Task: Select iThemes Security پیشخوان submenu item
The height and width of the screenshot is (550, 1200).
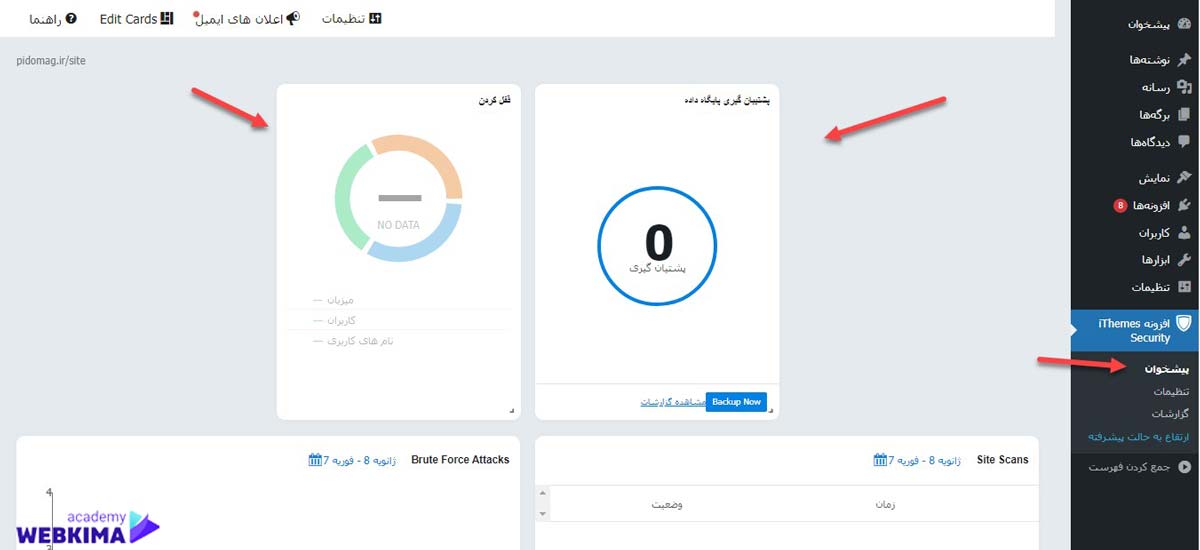Action: tap(1169, 369)
